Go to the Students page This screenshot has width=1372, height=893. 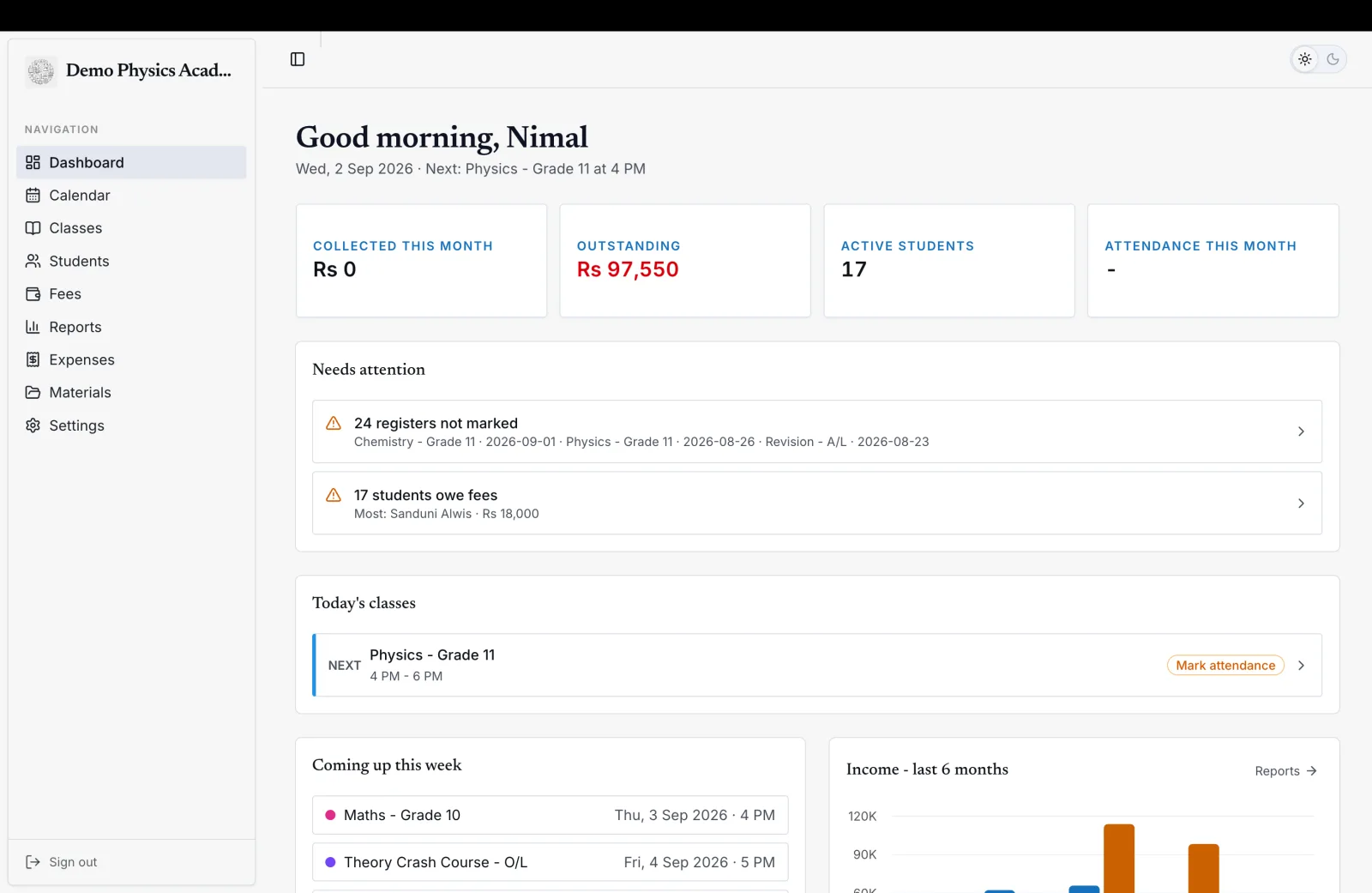click(131, 261)
